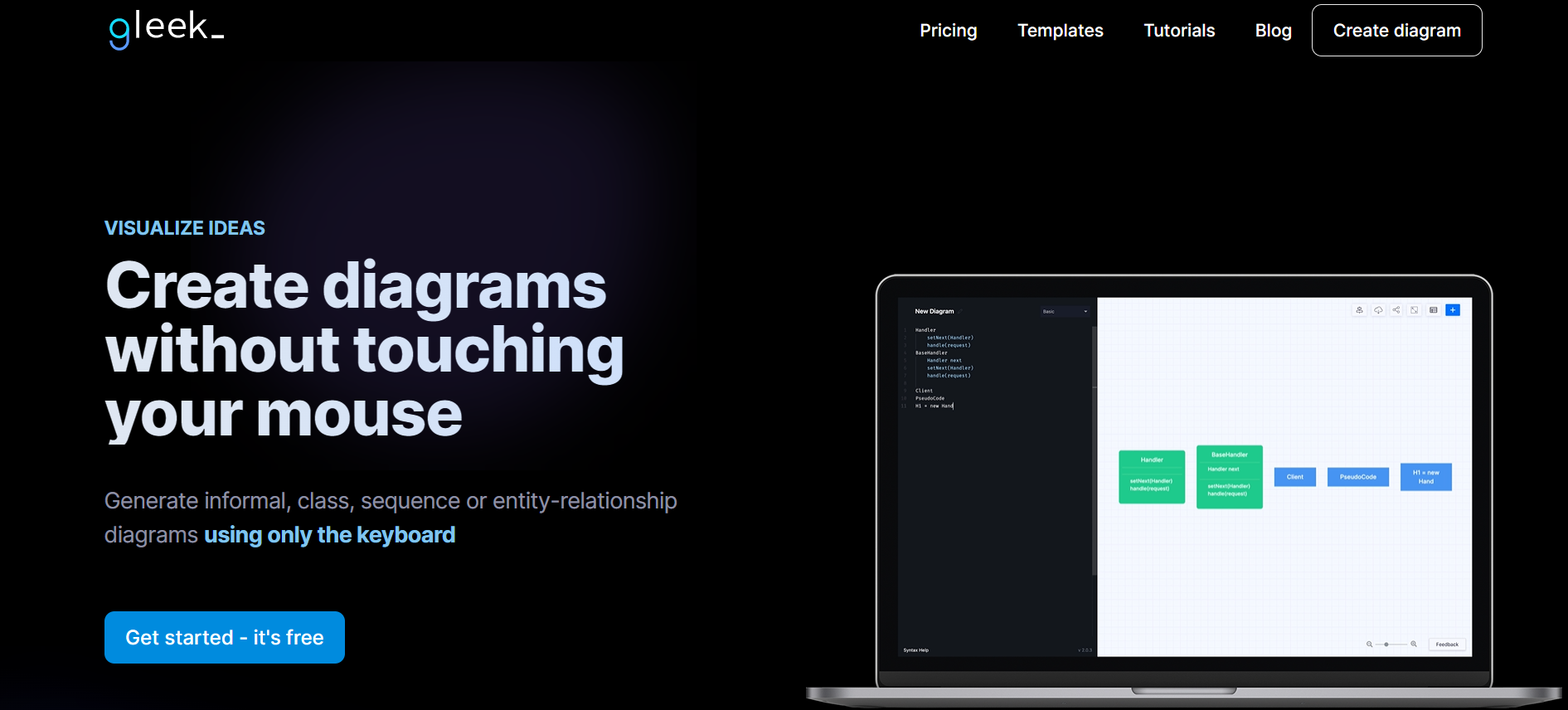Viewport: 1568px width, 710px height.
Task: Click the Feedback button in the preview
Action: tap(1447, 644)
